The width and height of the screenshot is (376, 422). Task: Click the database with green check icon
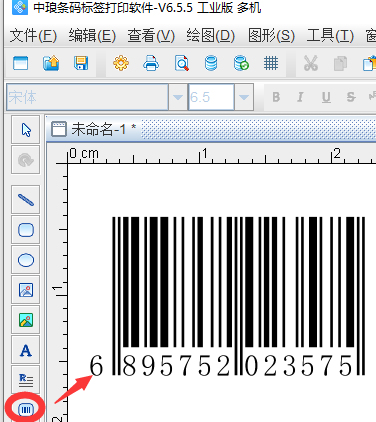[x=241, y=63]
